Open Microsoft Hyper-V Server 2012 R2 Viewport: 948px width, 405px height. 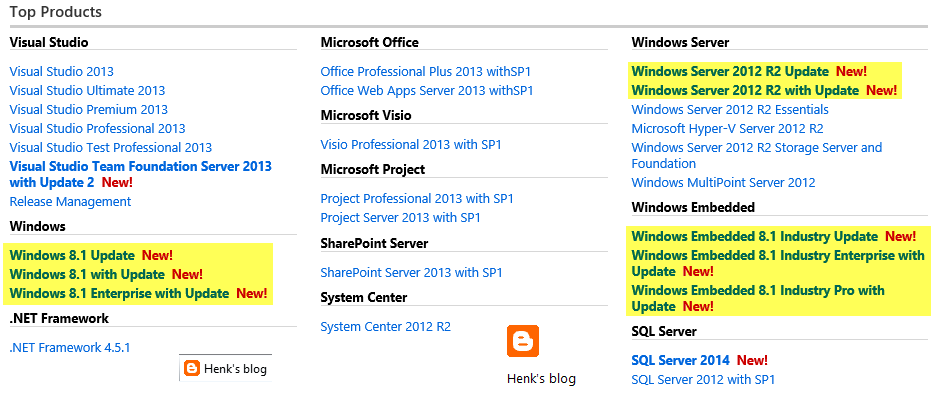pyautogui.click(x=727, y=129)
